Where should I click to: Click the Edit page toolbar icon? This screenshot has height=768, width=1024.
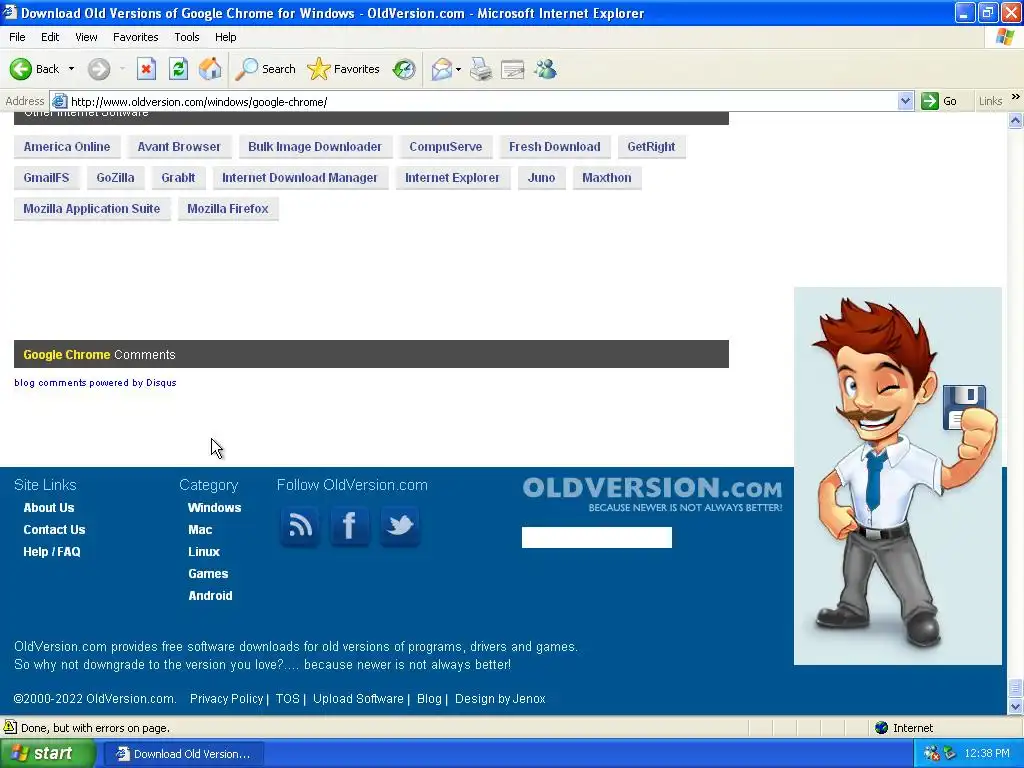coord(513,69)
